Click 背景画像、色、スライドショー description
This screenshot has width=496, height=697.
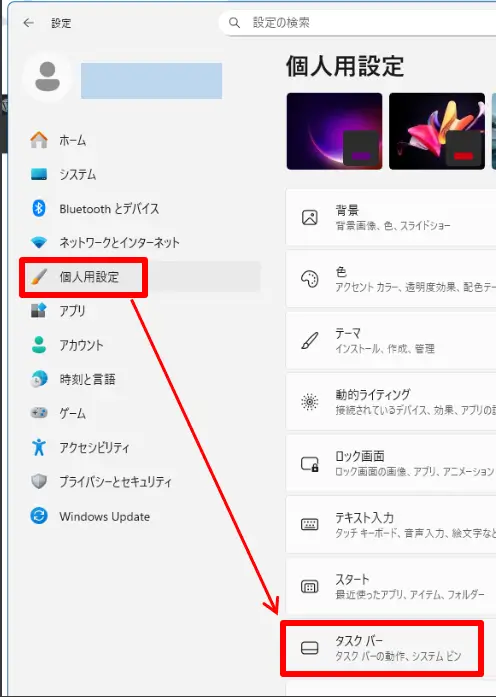pos(393,225)
